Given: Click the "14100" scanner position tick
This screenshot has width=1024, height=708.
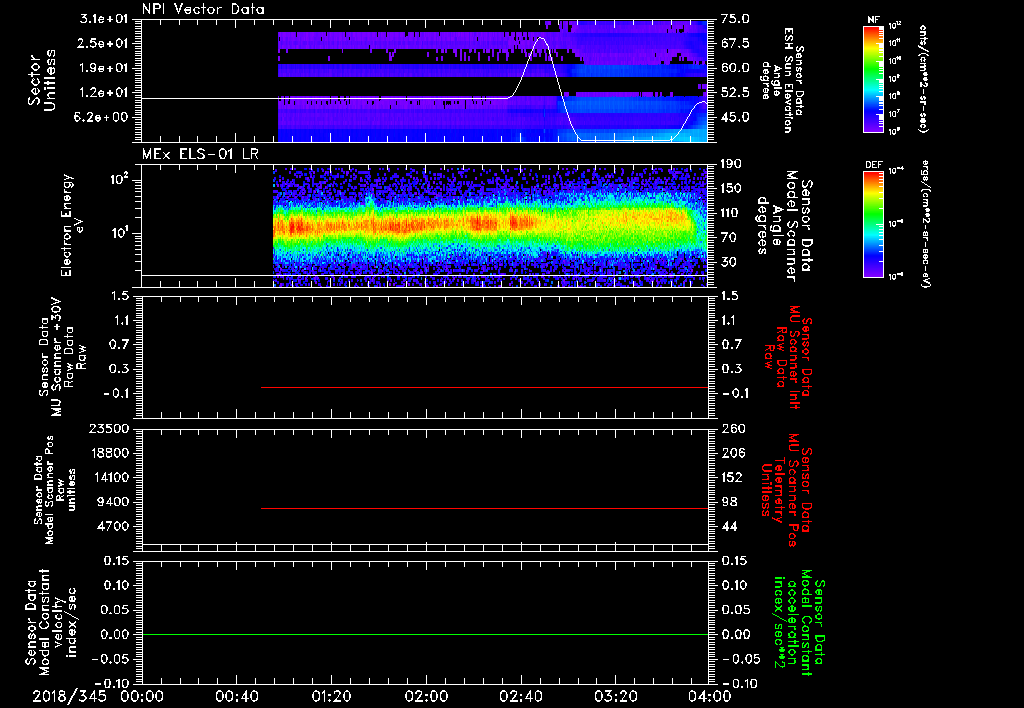Looking at the screenshot, I should [109, 477].
